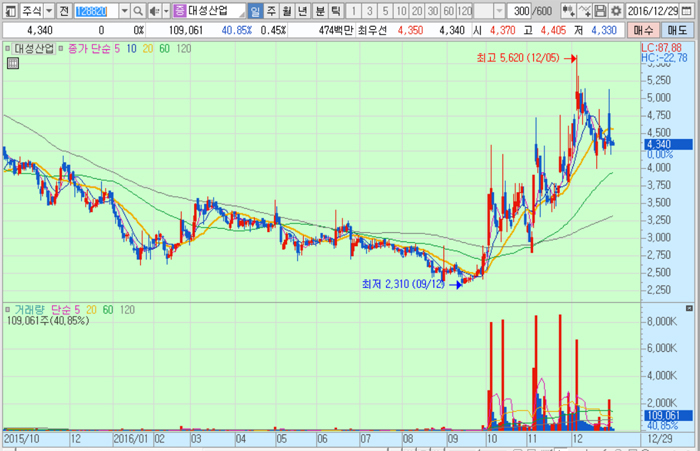Screen dimensions: 700x451
Task: Click the 매수 buy button
Action: coord(644,30)
